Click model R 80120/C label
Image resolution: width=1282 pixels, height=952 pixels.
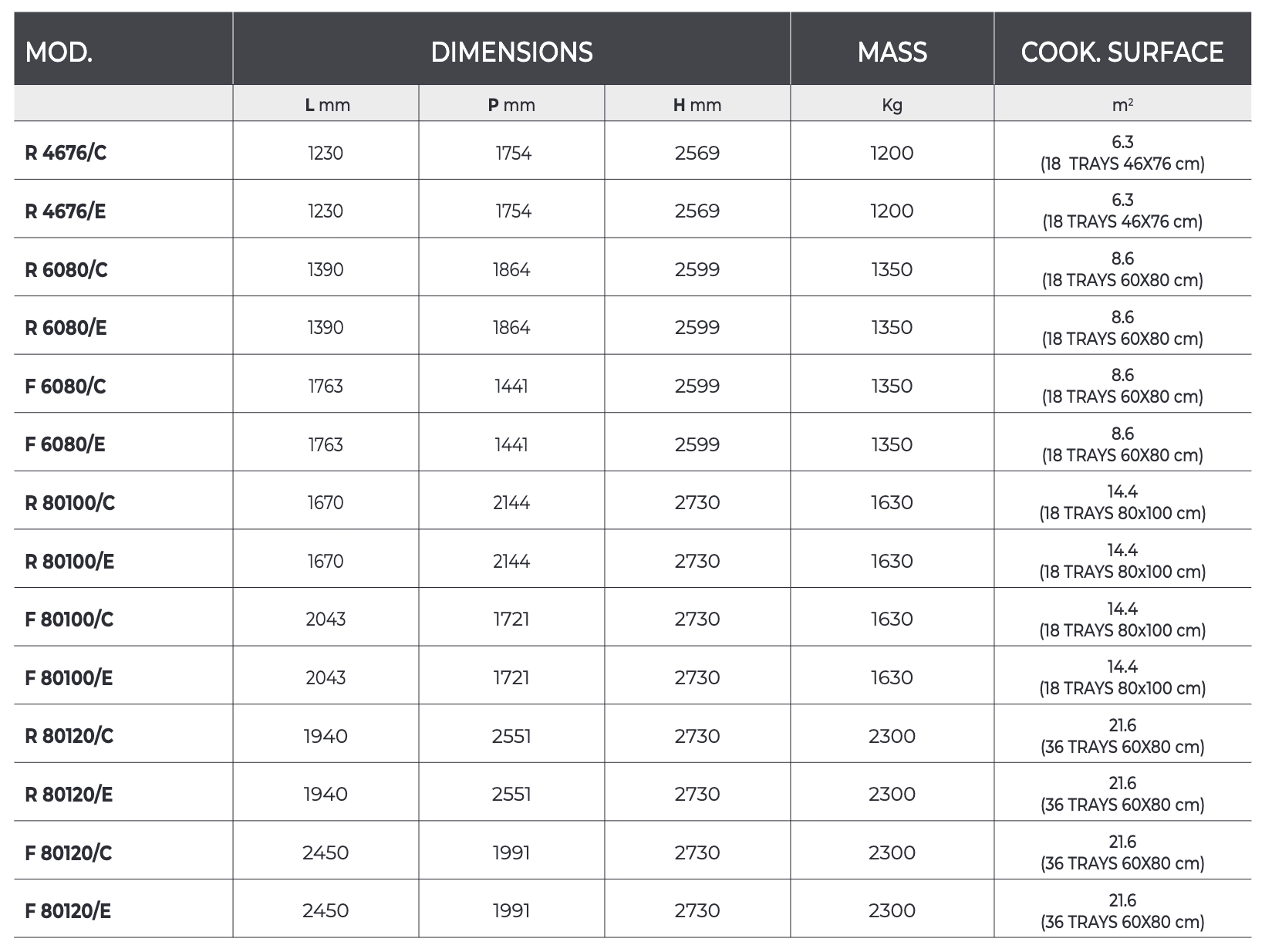[69, 736]
